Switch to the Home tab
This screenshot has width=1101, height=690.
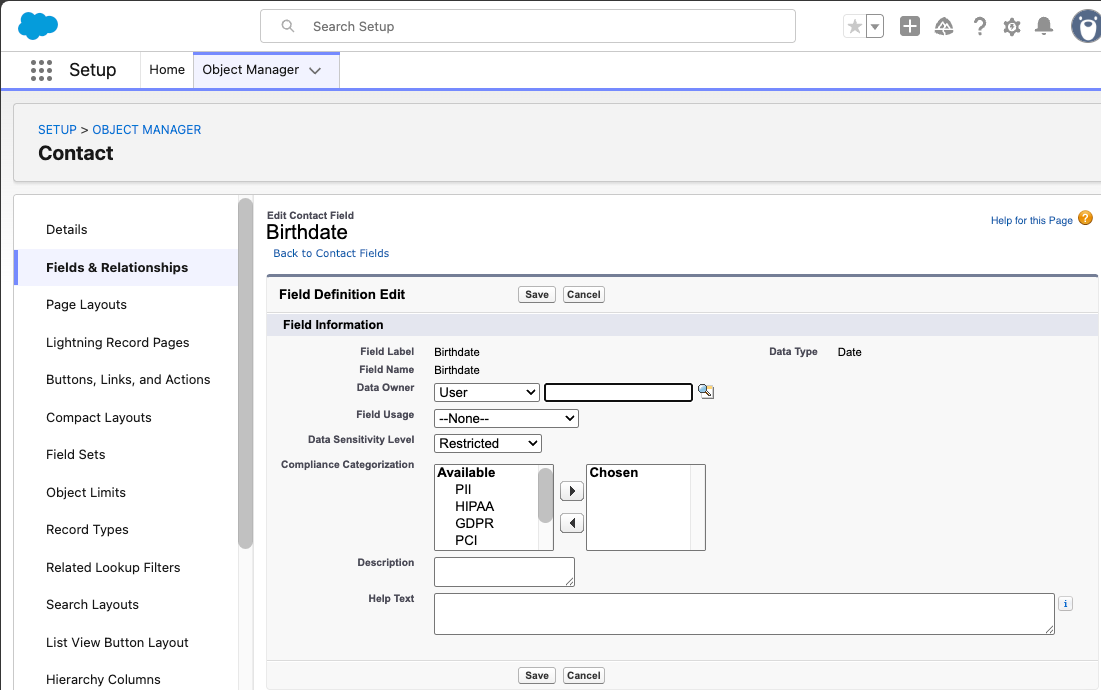click(167, 70)
